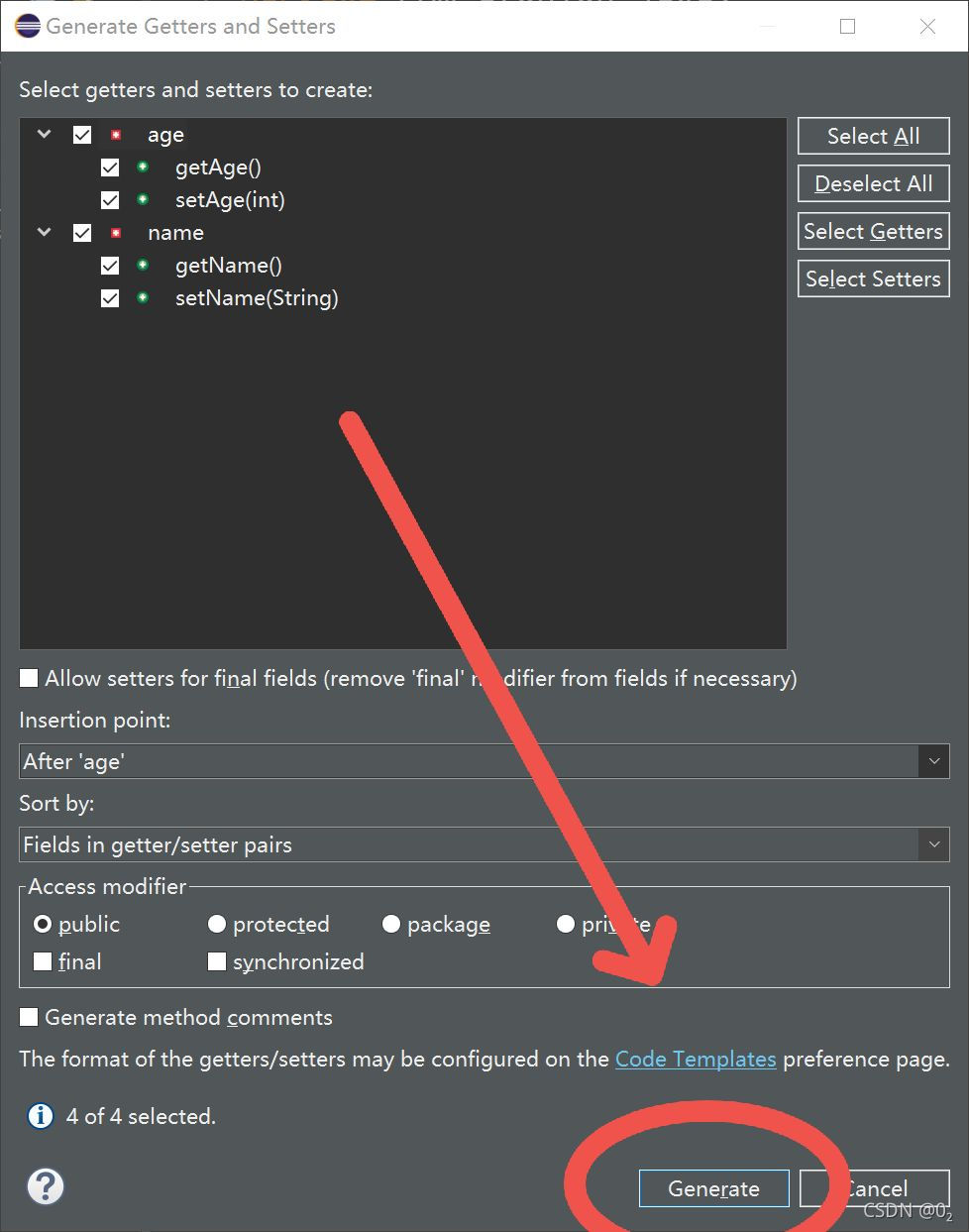Viewport: 969px width, 1232px height.
Task: Enable 'Allow setters for final fields'
Action: tap(29, 678)
